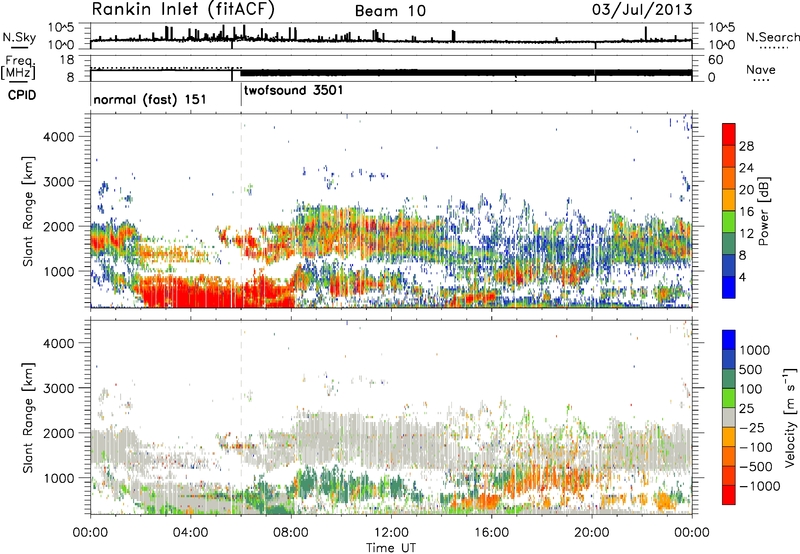The image size is (800, 554).
Task: Click the date '03/Jul/2013'
Action: 642,10
